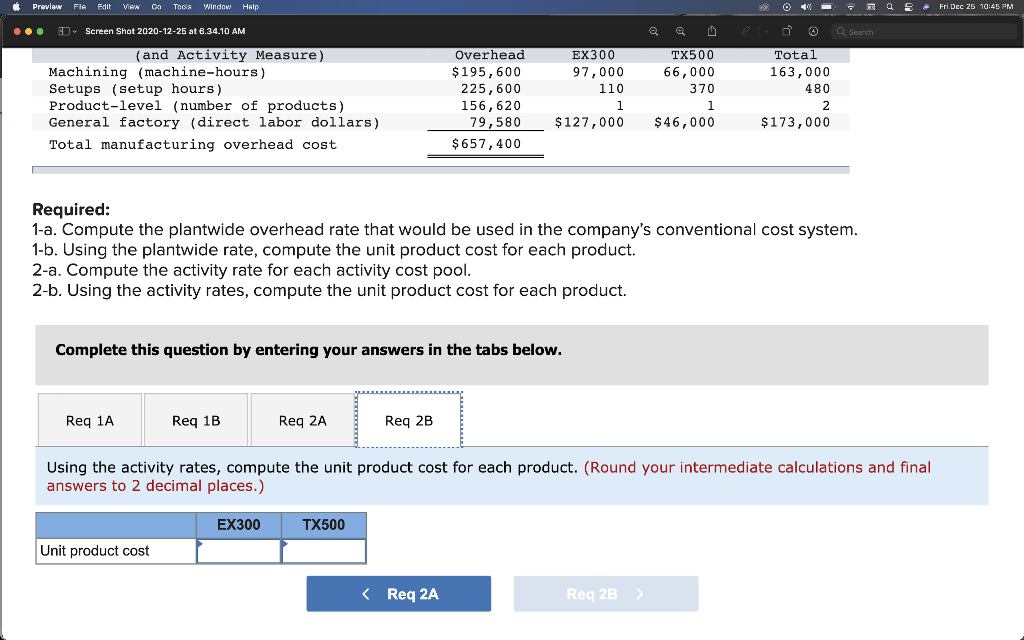This screenshot has height=640, width=1024.
Task: Click the EX300 unit product cost cell
Action: pos(239,549)
